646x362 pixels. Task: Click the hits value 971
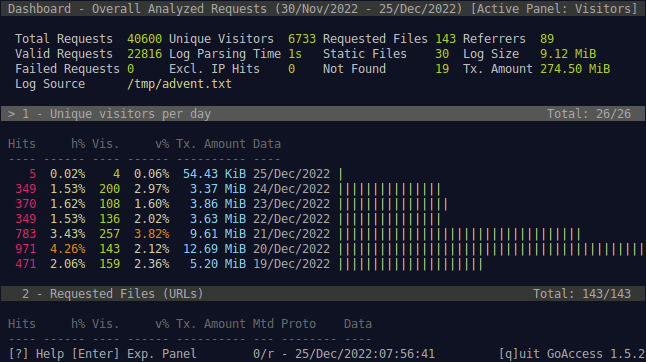point(26,249)
